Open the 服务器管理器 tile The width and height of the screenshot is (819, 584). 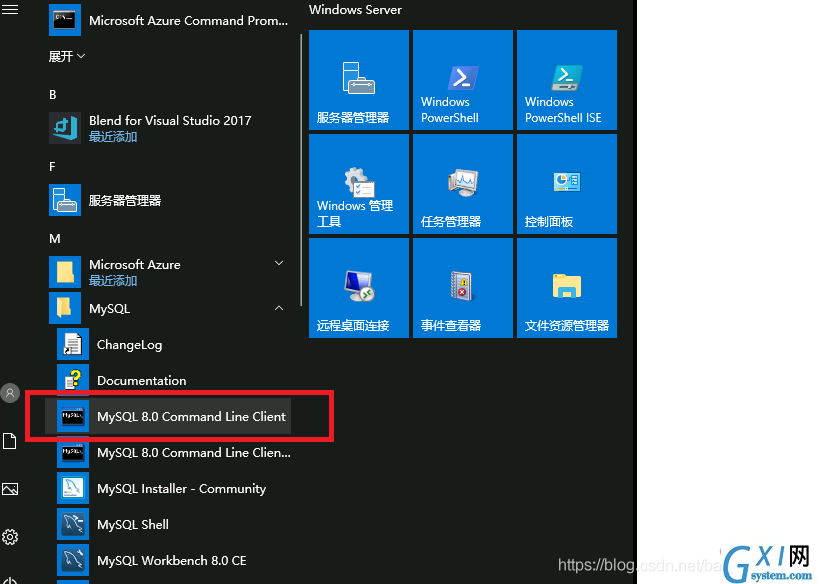(359, 80)
